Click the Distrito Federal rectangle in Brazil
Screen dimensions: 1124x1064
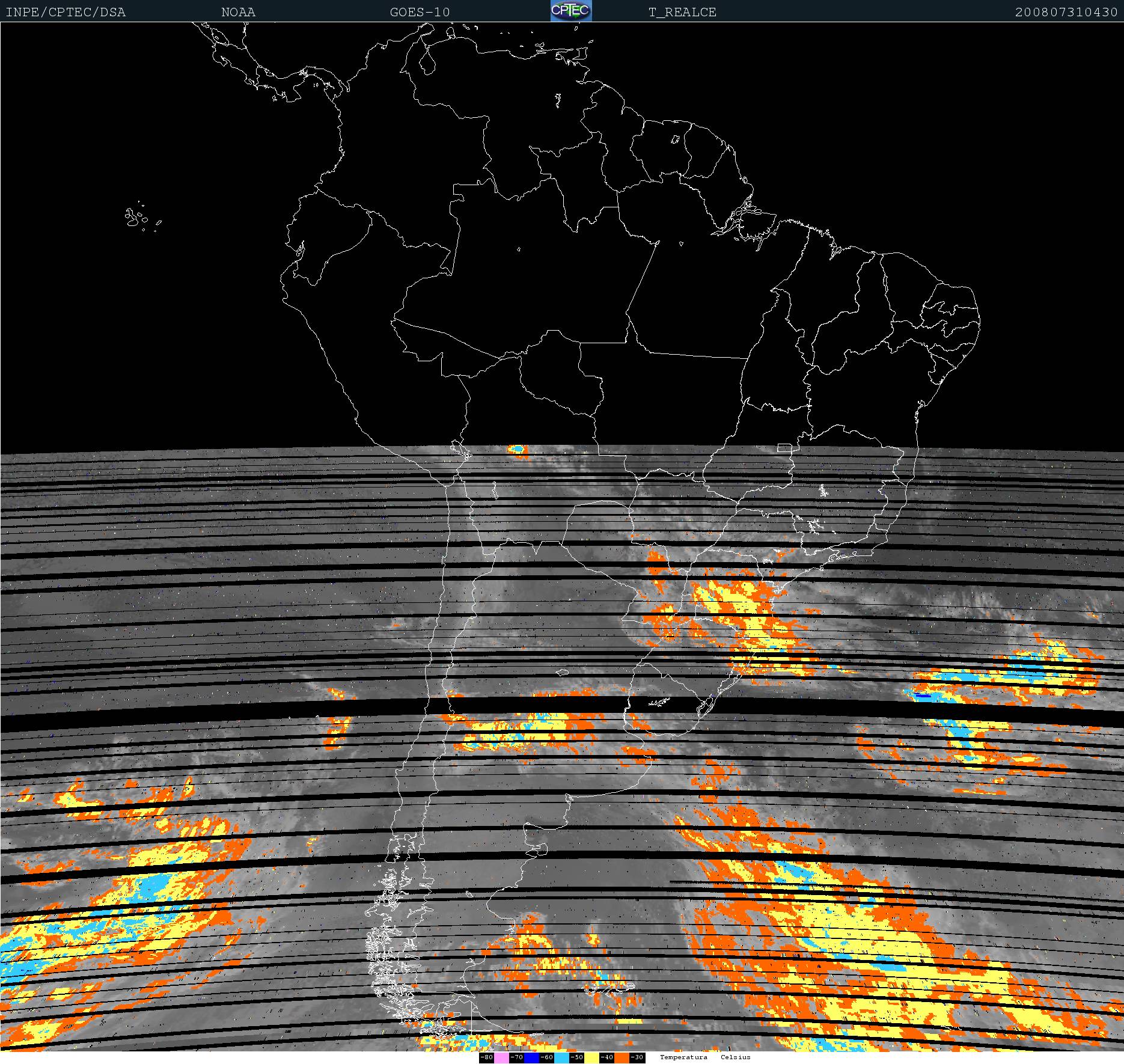(x=784, y=448)
